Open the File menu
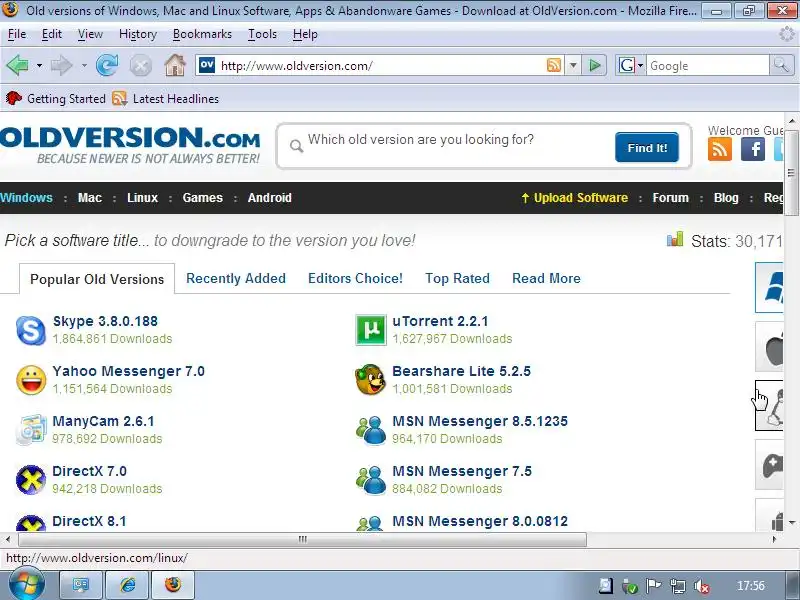This screenshot has width=800, height=600. point(17,34)
